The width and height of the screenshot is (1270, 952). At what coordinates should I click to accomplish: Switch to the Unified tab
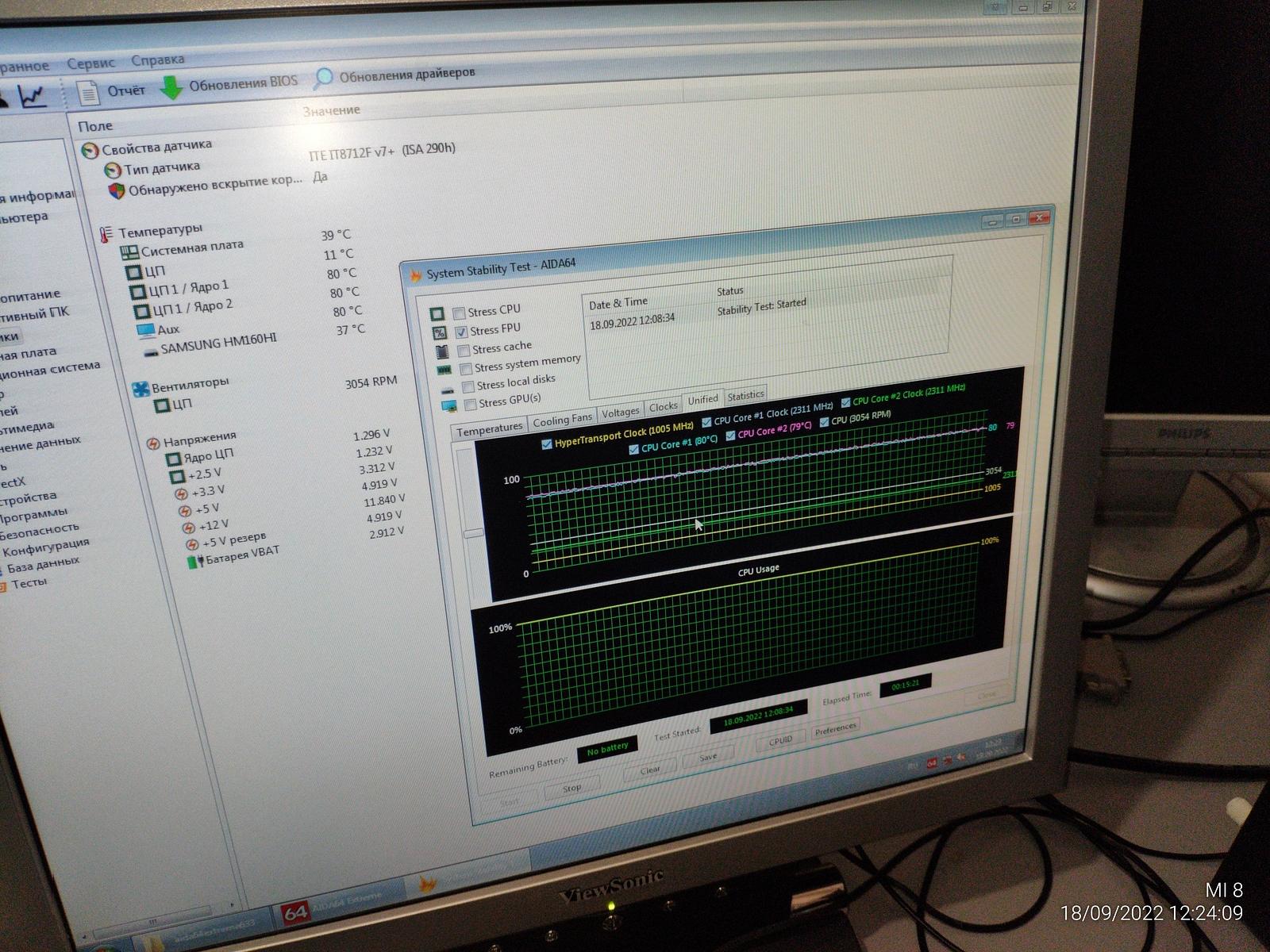click(x=702, y=400)
